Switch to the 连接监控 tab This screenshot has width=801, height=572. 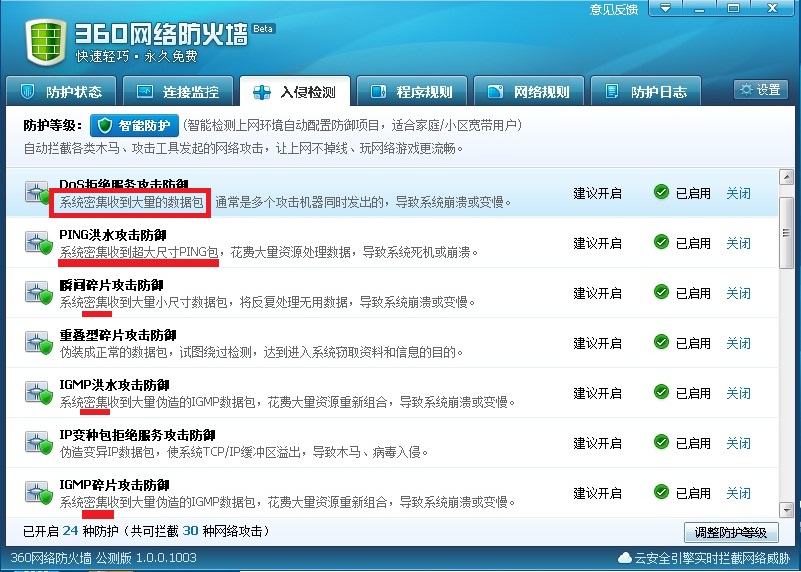[x=178, y=91]
